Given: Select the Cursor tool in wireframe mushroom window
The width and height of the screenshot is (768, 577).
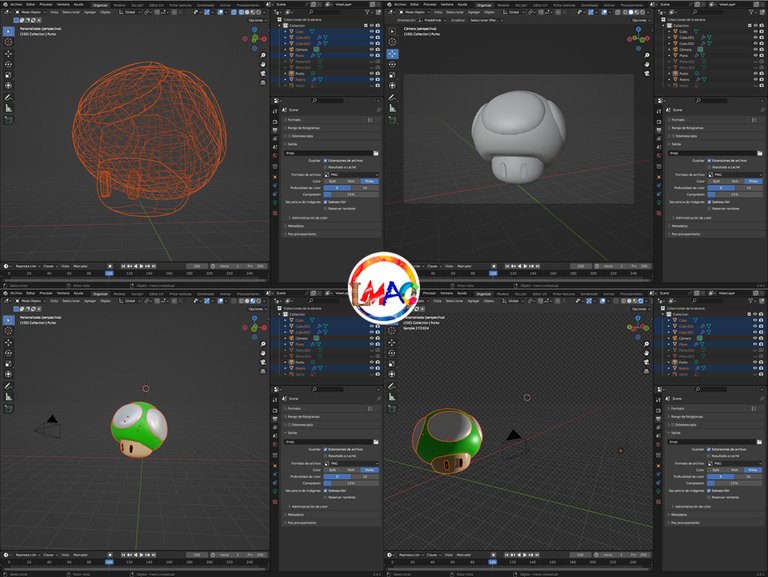Looking at the screenshot, I should click(x=8, y=42).
